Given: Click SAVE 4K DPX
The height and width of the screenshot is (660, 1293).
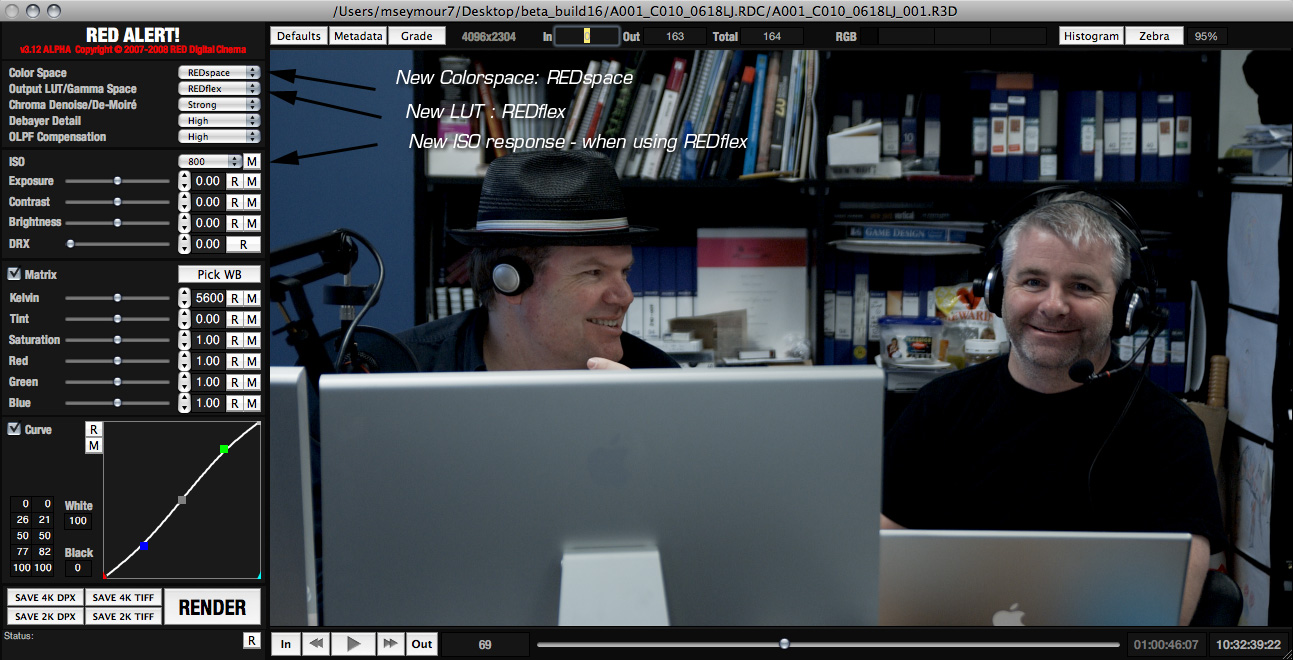Looking at the screenshot, I should [45, 598].
